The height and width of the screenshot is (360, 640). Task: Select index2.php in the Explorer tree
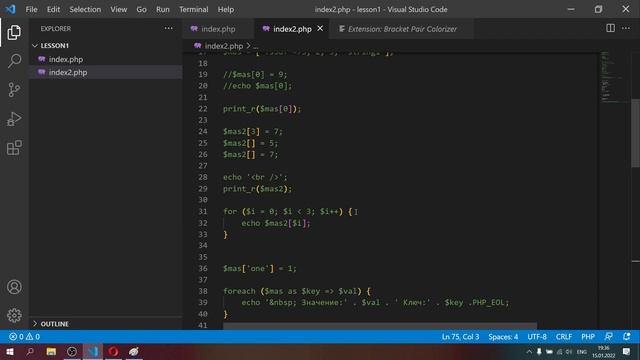tap(105, 72)
